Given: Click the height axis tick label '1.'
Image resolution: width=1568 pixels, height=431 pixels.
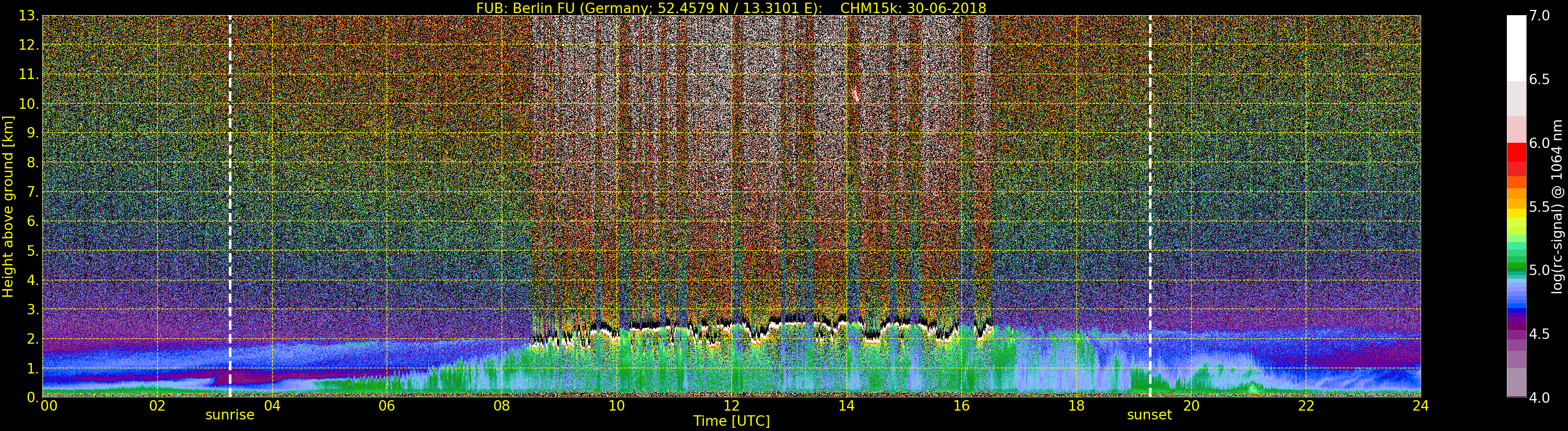Looking at the screenshot, I should (x=33, y=368).
